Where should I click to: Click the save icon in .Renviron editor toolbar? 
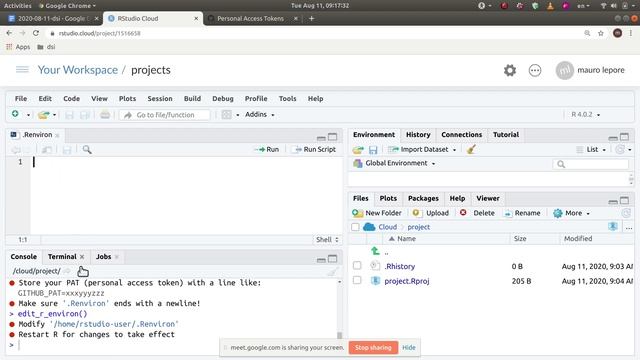click(67, 150)
